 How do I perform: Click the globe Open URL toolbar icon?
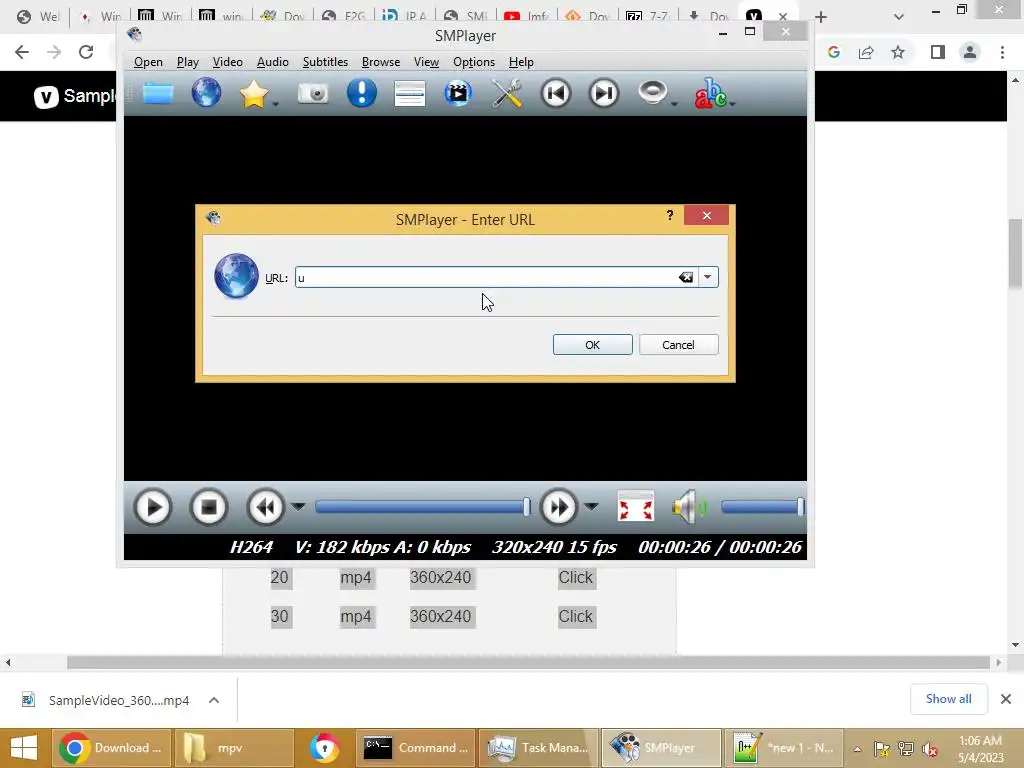click(x=206, y=93)
